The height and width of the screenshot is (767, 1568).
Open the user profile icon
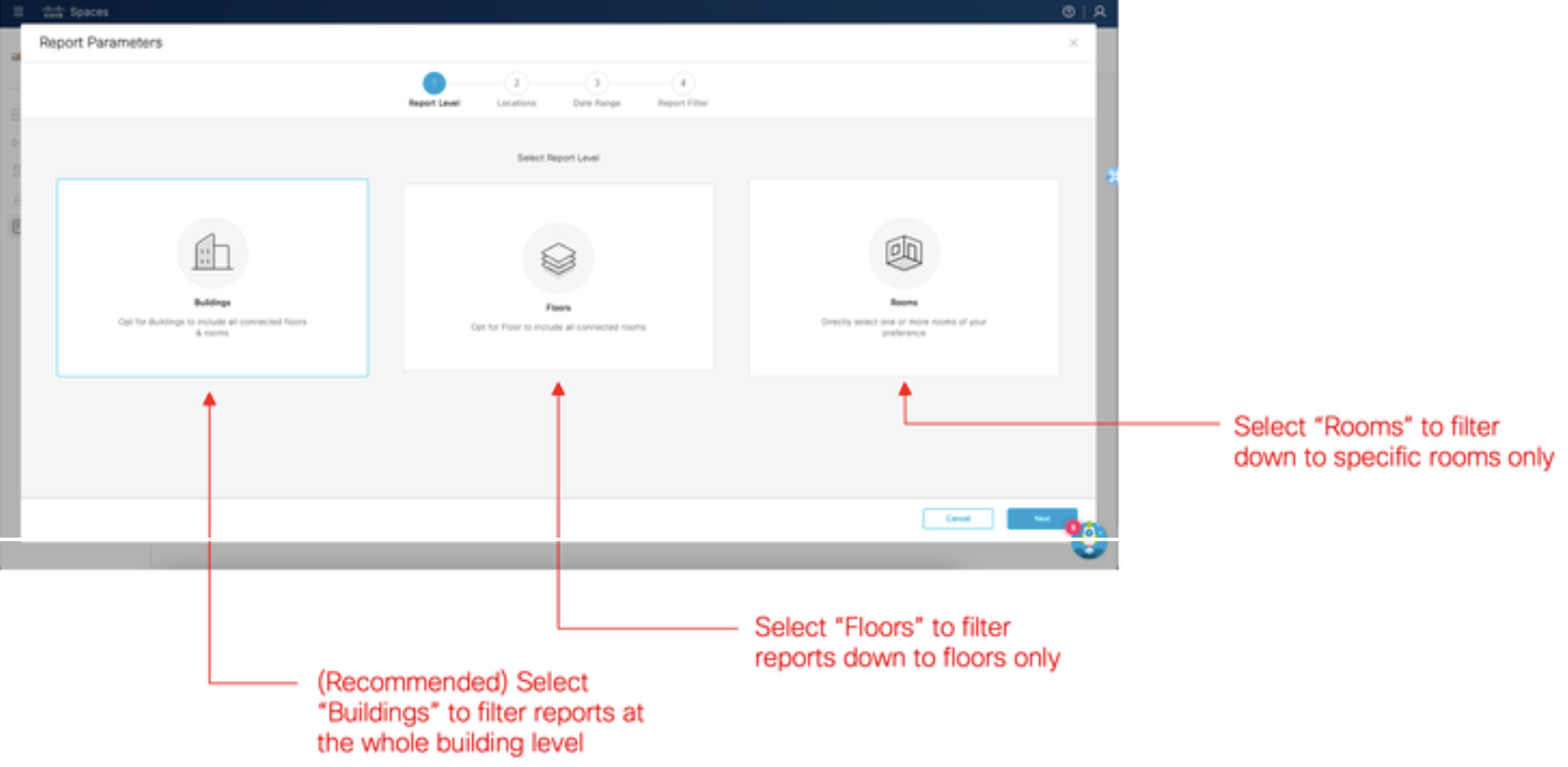click(x=1099, y=12)
